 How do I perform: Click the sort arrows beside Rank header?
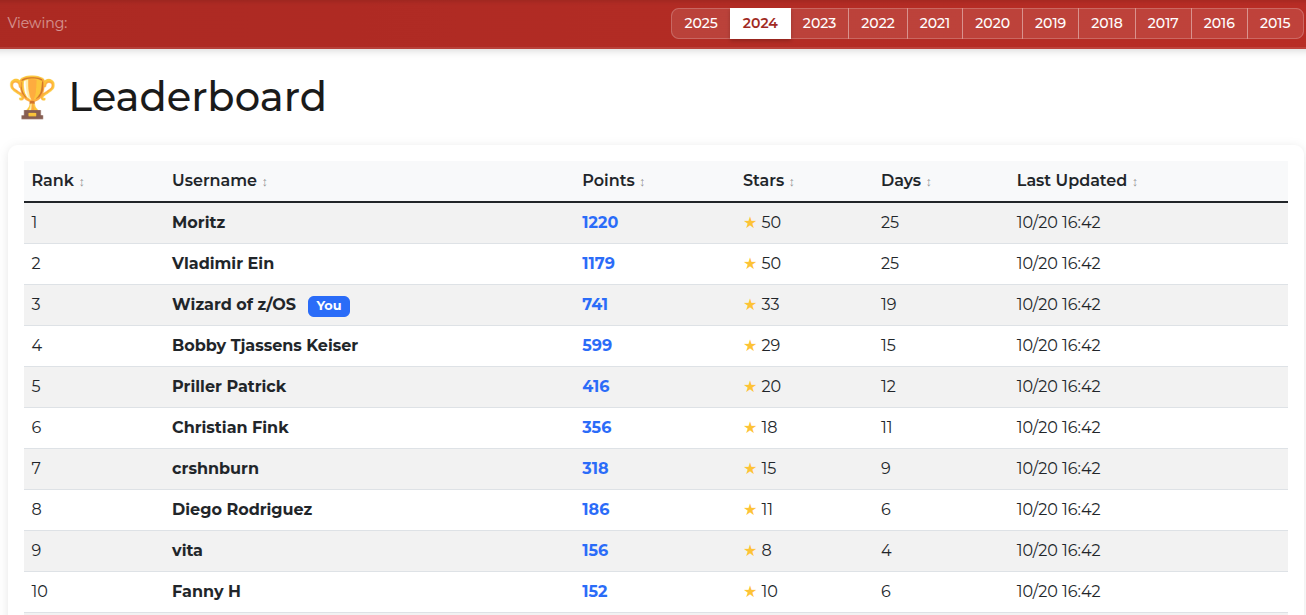[x=82, y=182]
